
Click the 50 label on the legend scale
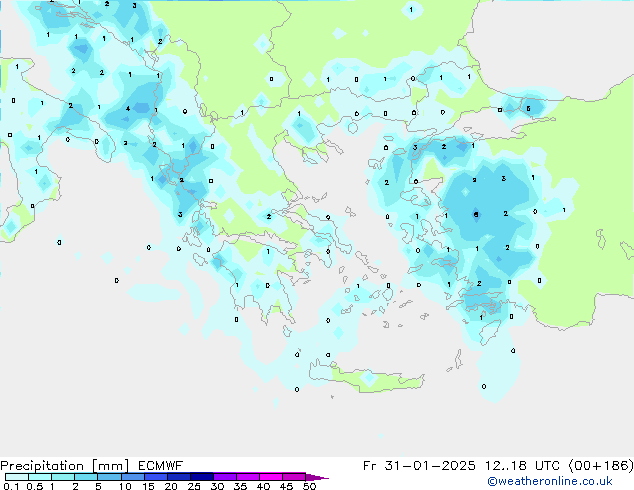coord(309,487)
